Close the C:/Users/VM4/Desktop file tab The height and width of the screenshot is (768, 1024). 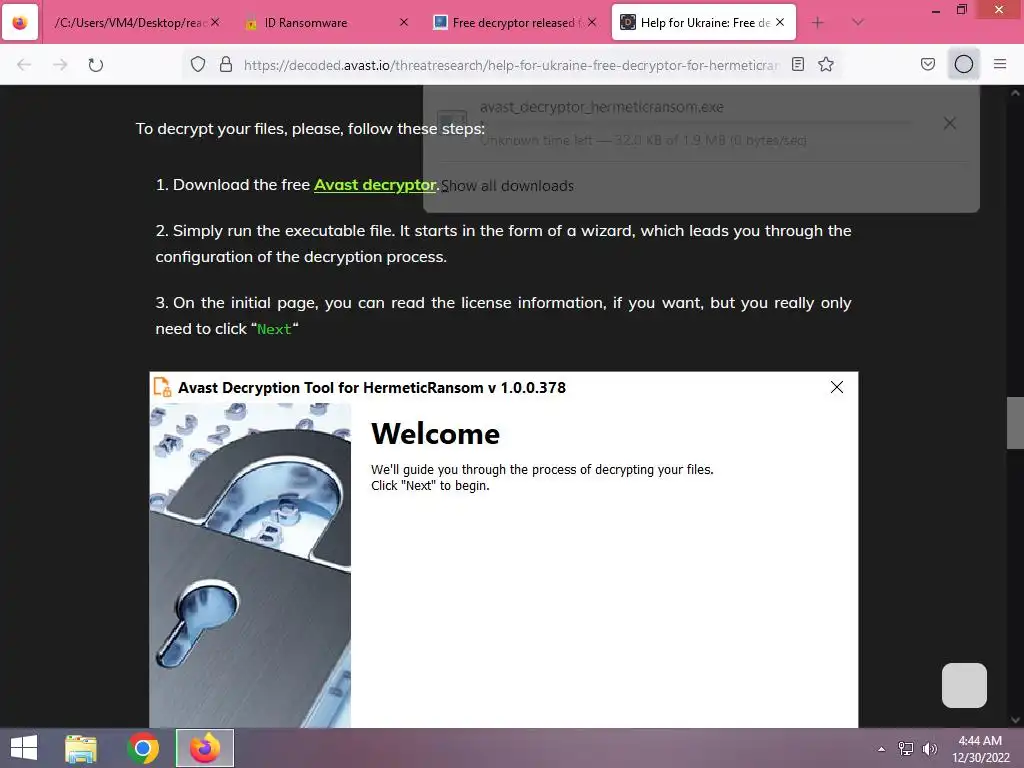point(215,23)
